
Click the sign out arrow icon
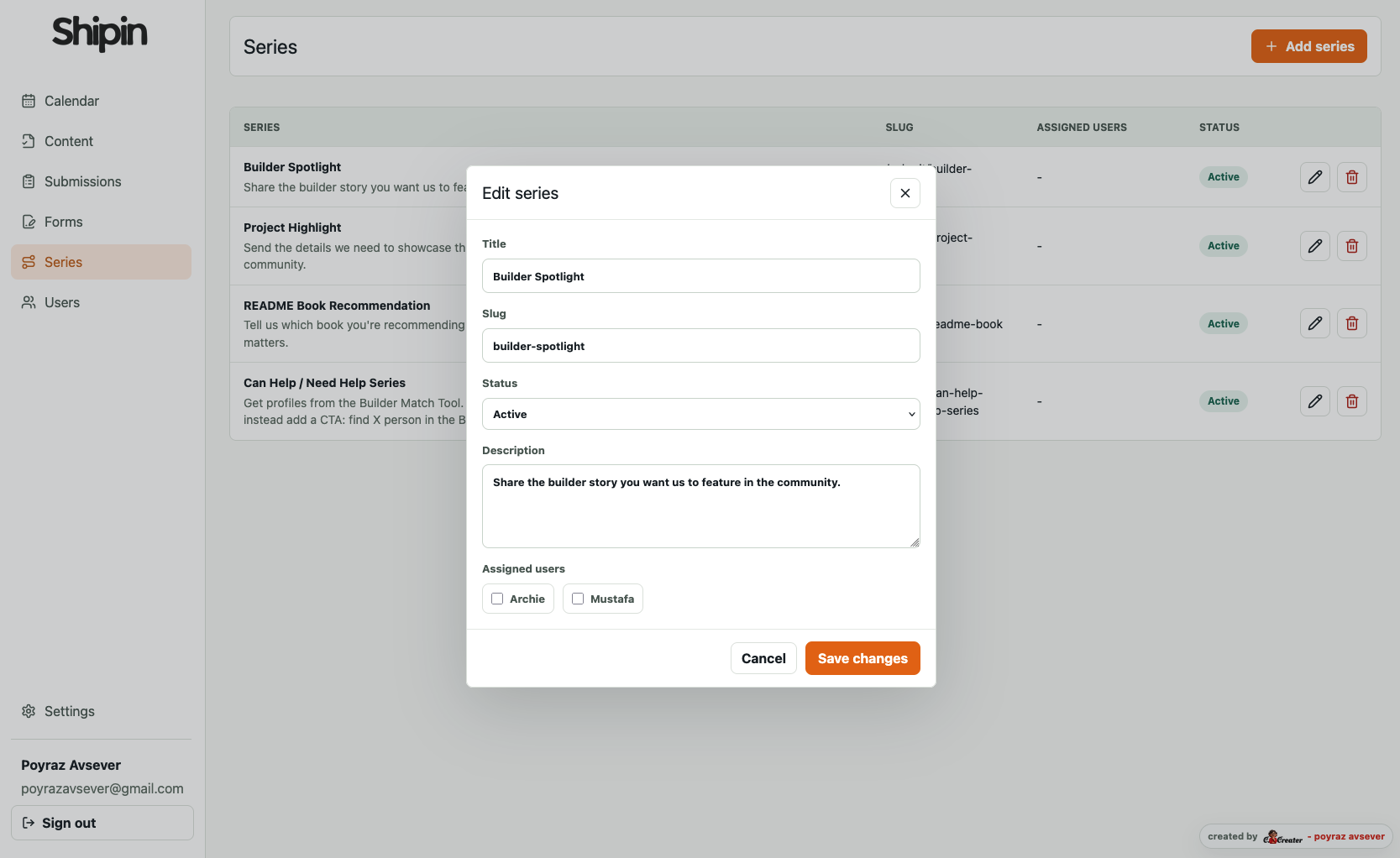coord(29,823)
